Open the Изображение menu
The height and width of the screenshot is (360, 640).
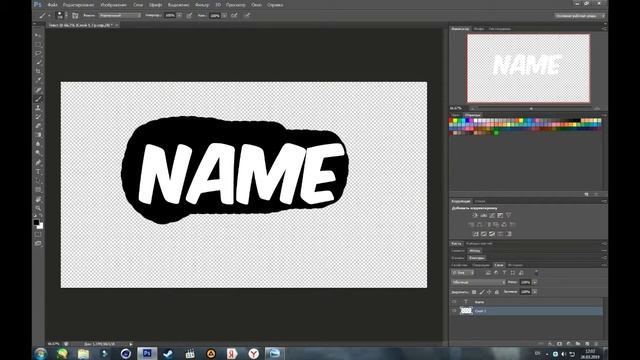pos(113,5)
